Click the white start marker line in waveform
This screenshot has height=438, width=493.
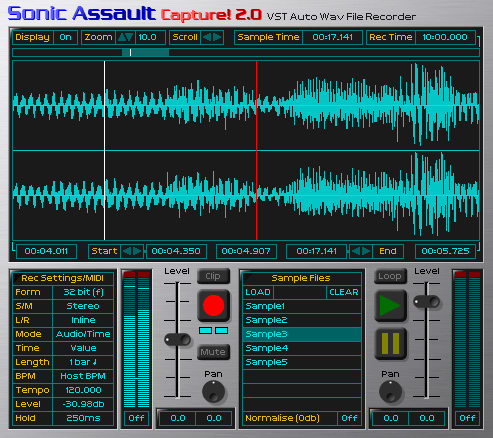104,150
